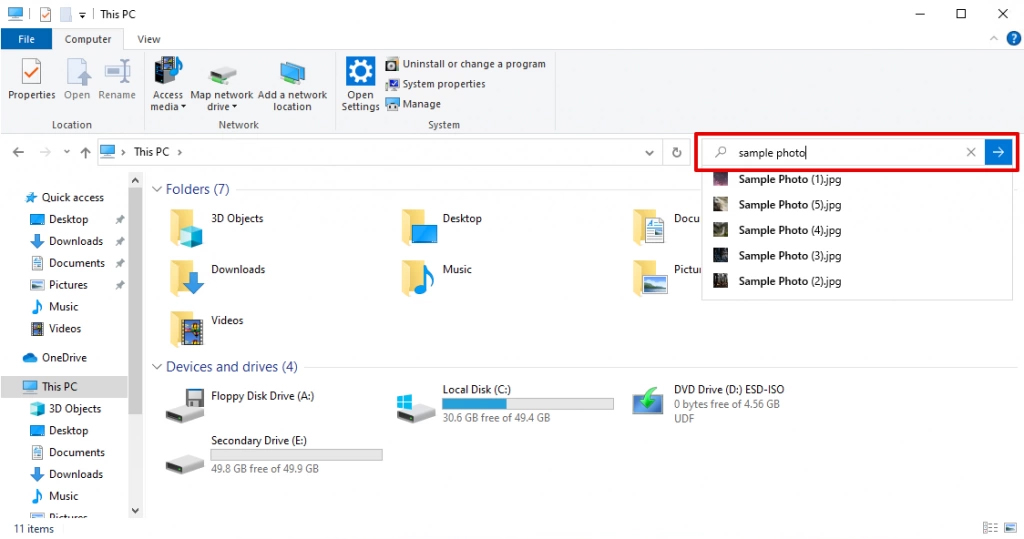
Task: Select Sample Photo (5).jpg suggestion
Action: [856, 204]
